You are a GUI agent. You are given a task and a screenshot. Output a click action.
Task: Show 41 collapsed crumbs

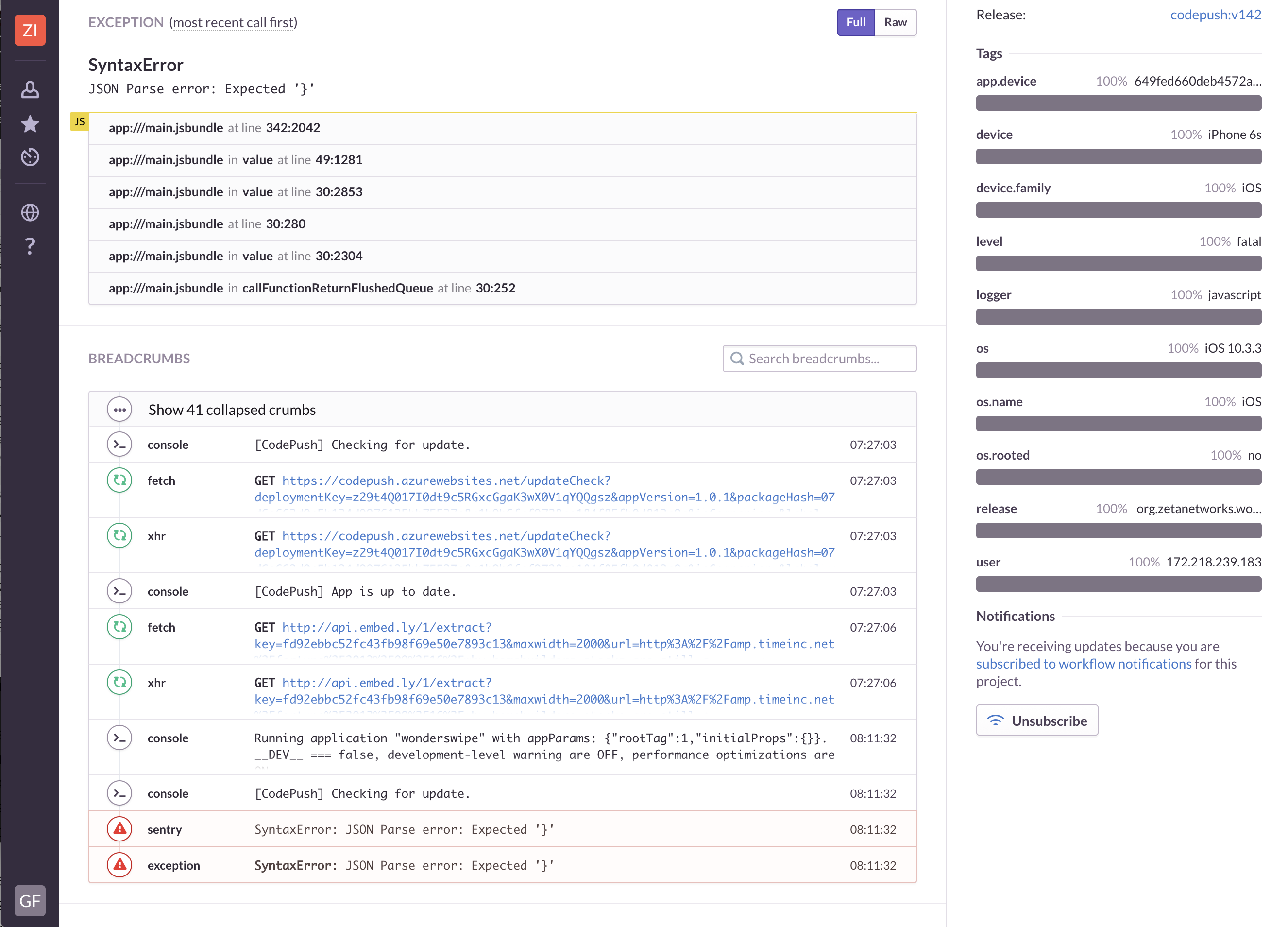tap(232, 410)
